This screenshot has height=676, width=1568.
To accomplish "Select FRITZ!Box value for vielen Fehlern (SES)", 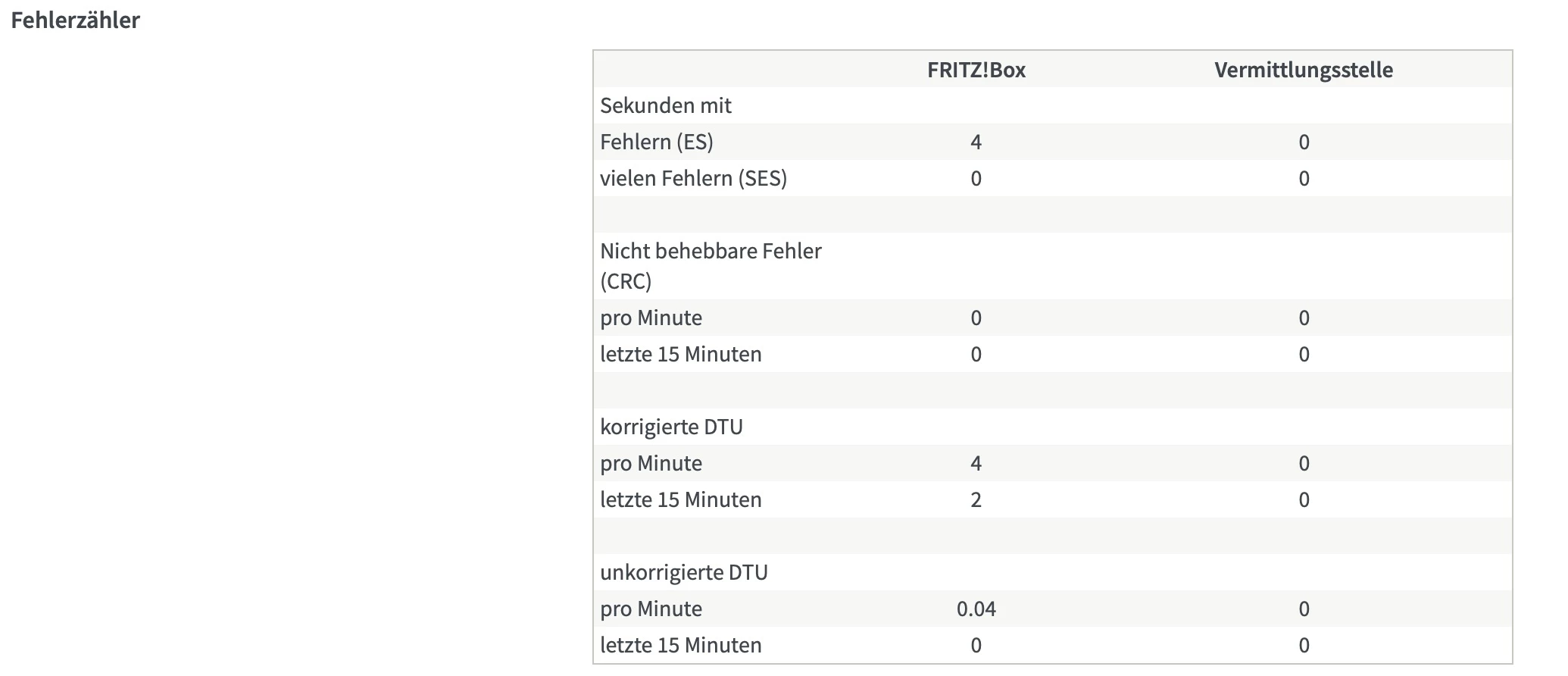I will [976, 178].
